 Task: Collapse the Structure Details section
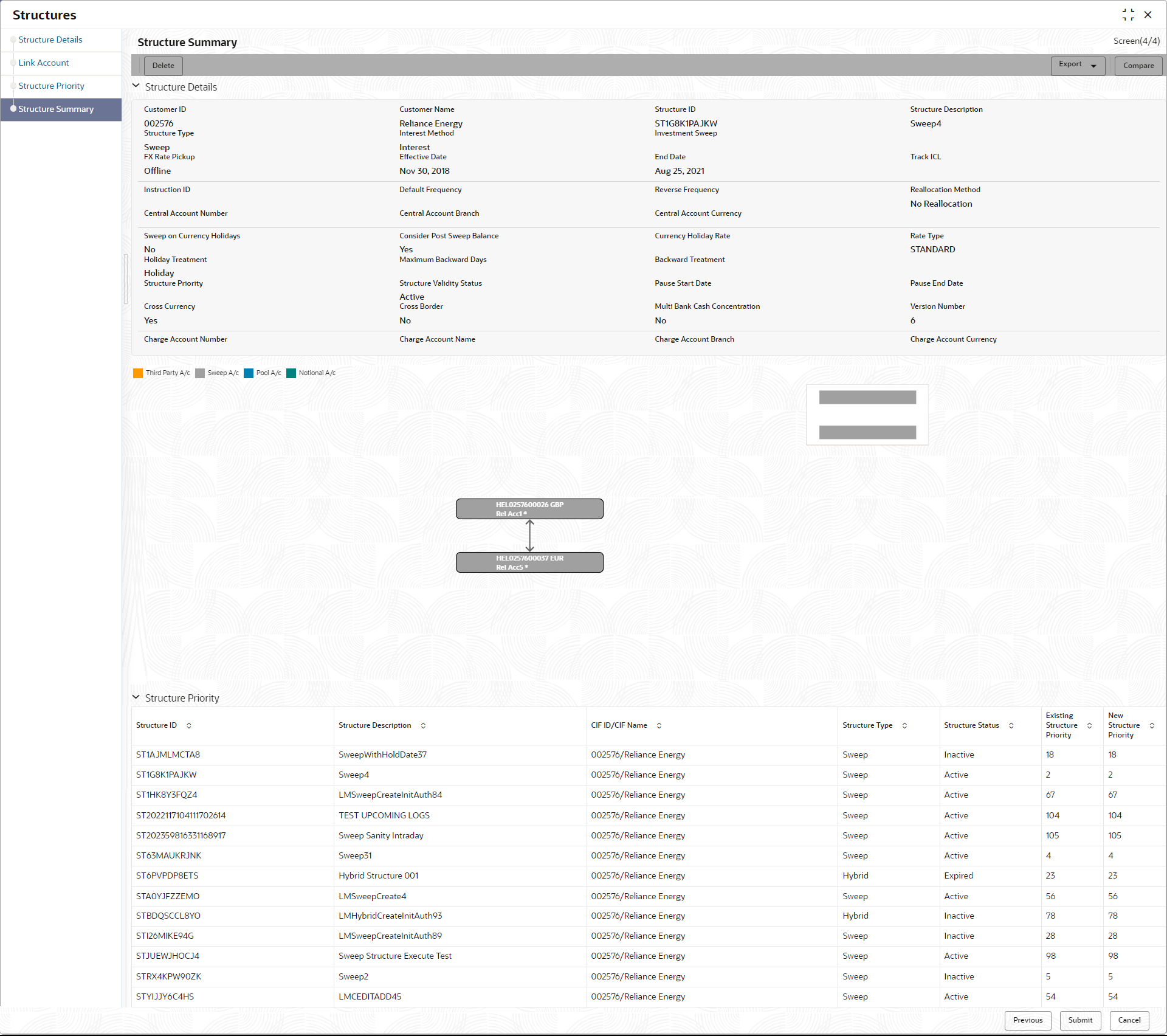(x=136, y=86)
